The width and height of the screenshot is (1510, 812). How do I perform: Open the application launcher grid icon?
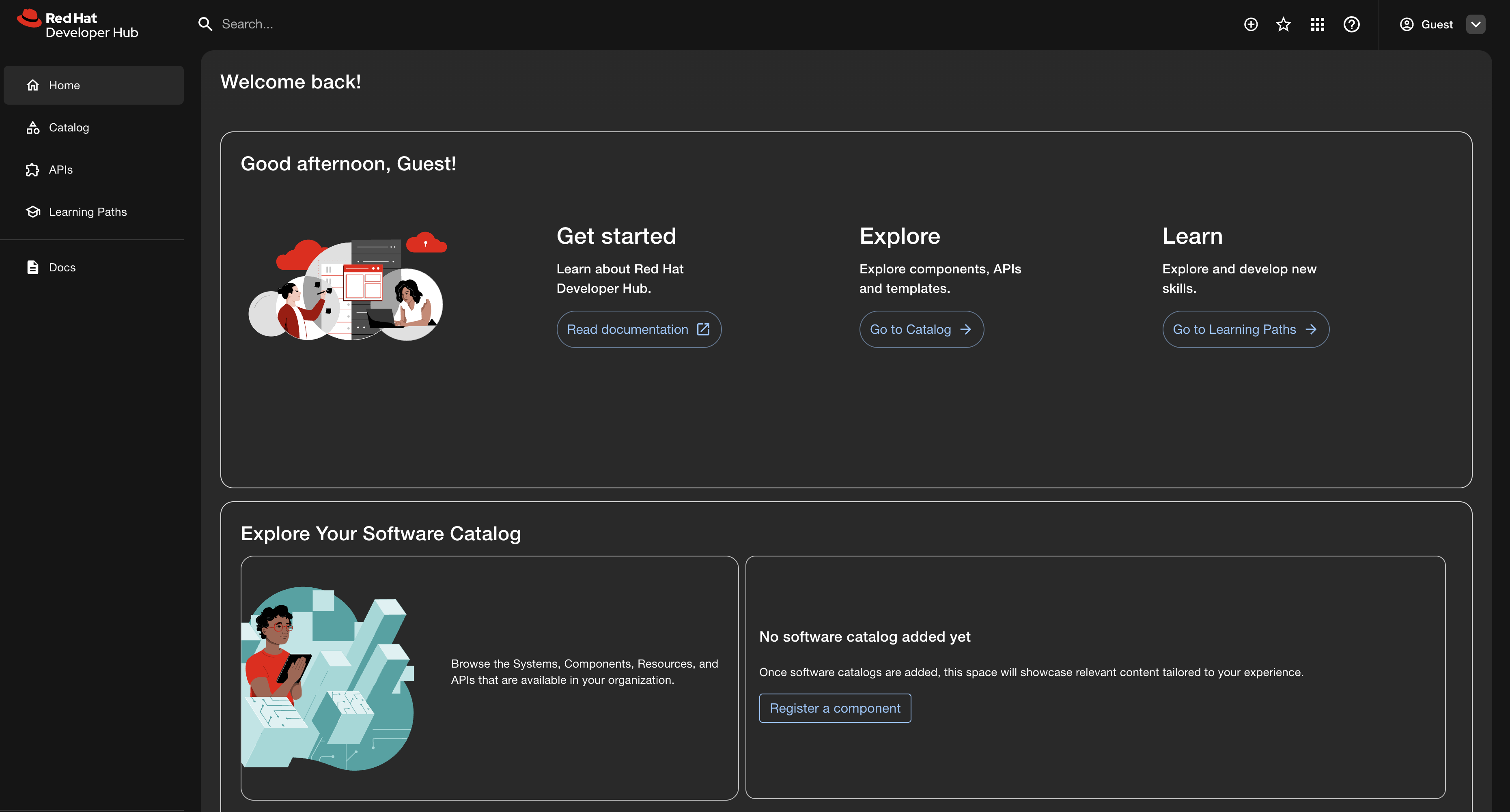click(x=1317, y=25)
